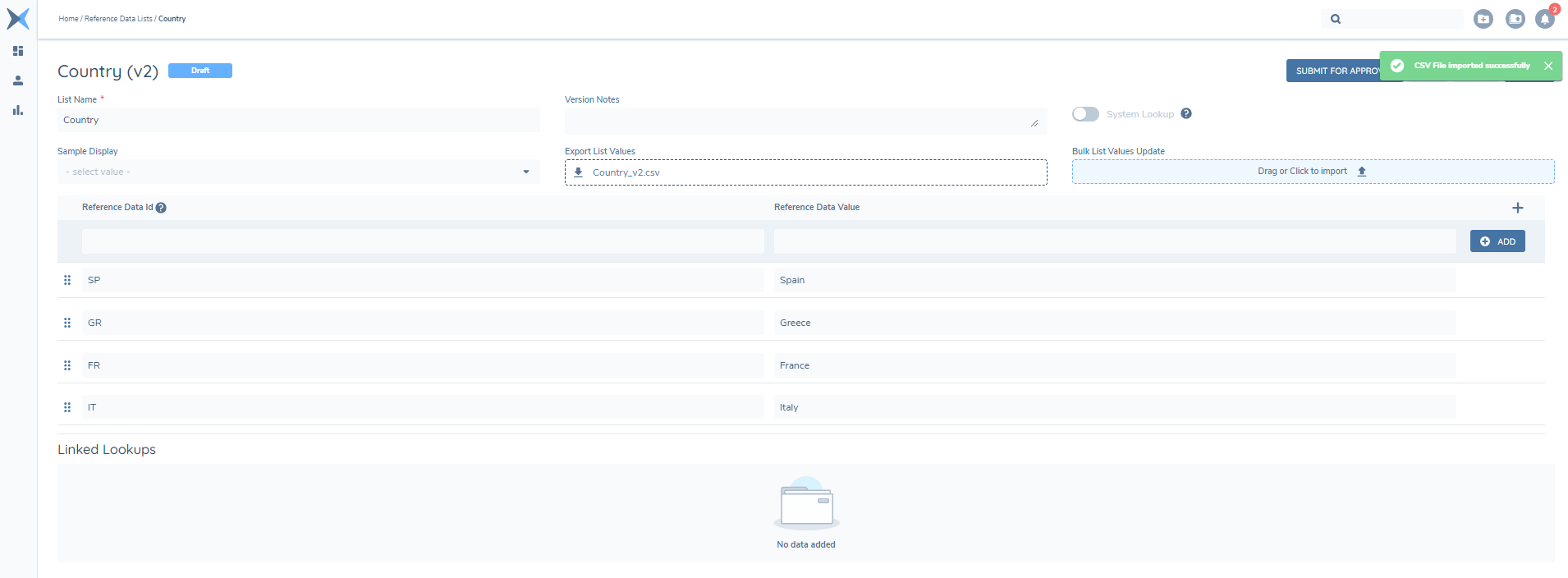Select the Greece value field
This screenshot has height=578, width=1568.
point(1115,323)
